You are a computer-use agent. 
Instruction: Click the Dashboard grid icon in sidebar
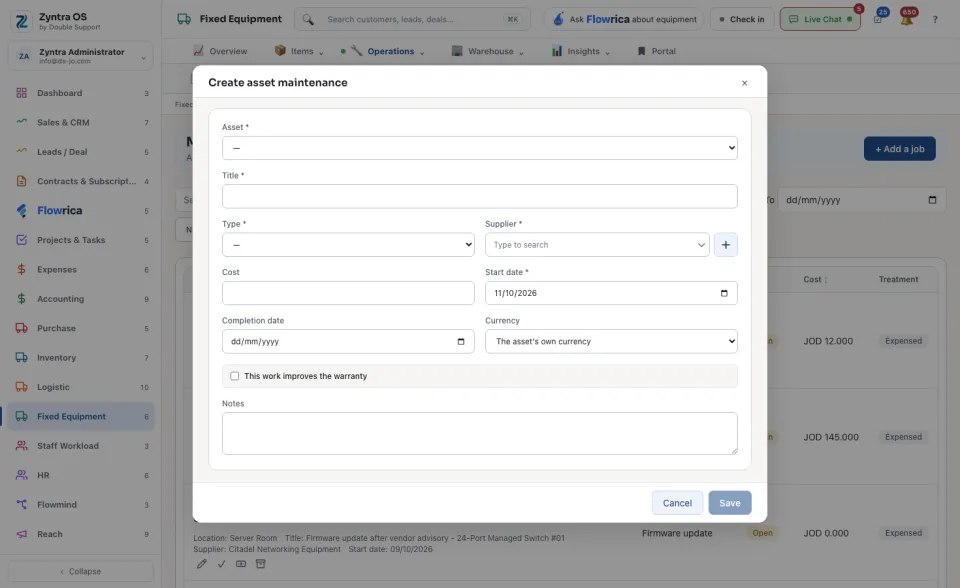point(21,93)
